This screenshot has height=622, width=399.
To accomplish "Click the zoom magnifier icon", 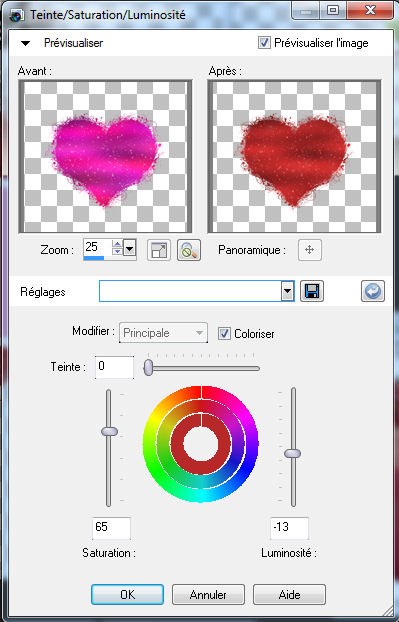I will click(x=189, y=250).
